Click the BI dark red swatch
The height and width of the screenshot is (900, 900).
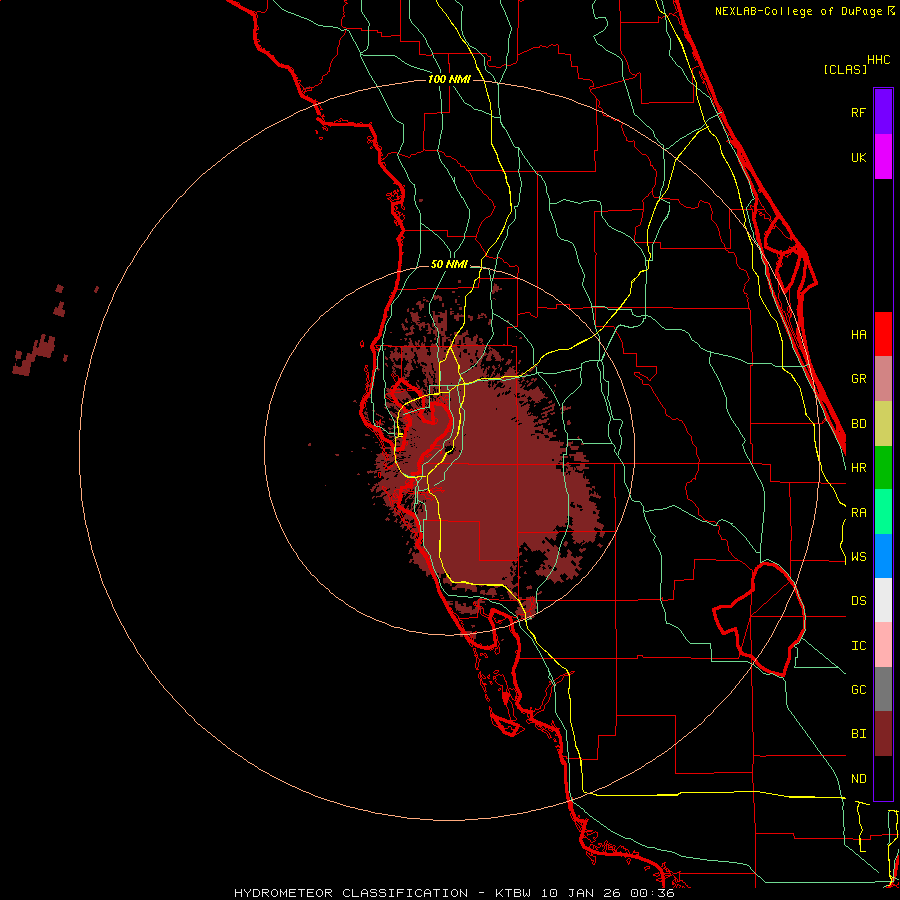(883, 734)
